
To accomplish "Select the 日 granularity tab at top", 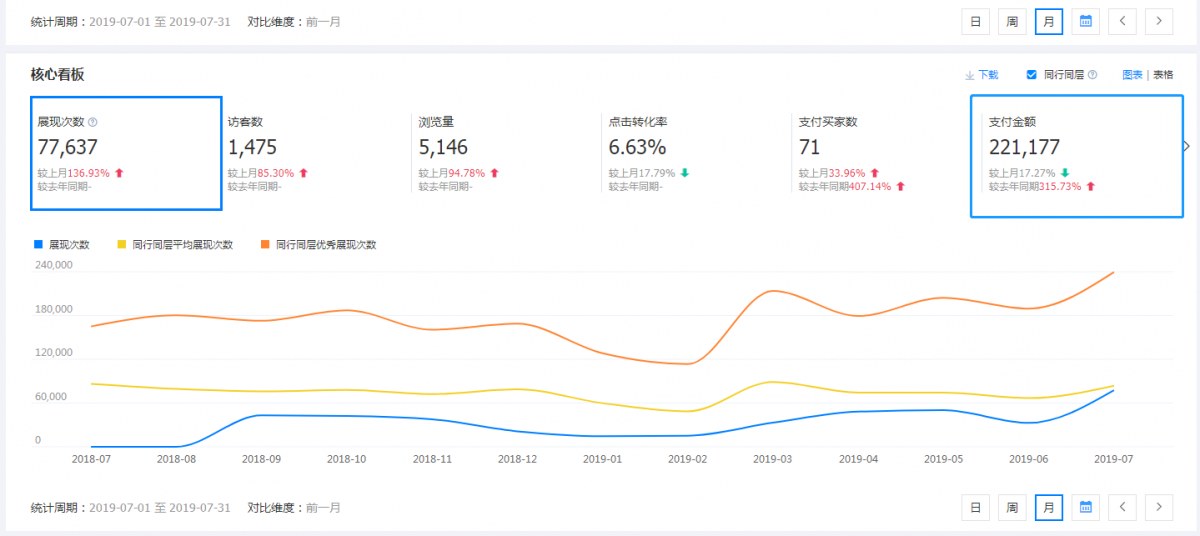I will tap(975, 21).
